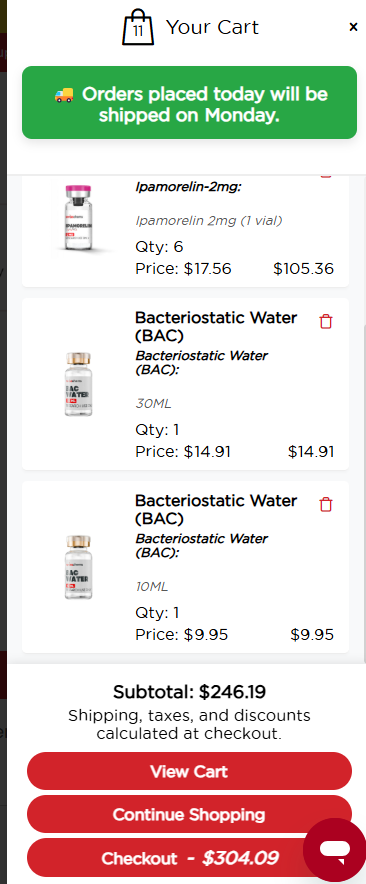Click the green shipping notice banner

(189, 103)
